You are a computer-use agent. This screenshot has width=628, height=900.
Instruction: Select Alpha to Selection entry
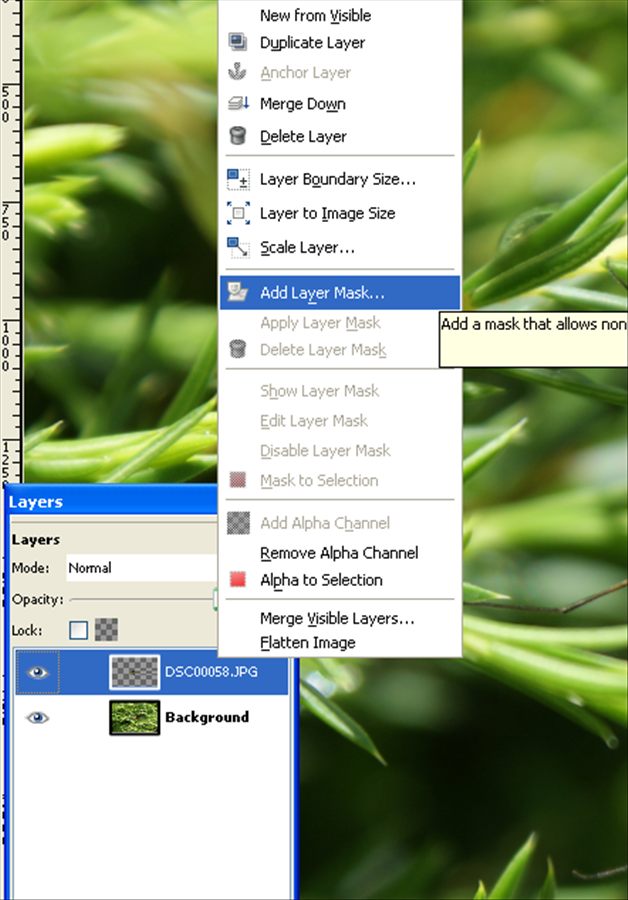(x=321, y=580)
